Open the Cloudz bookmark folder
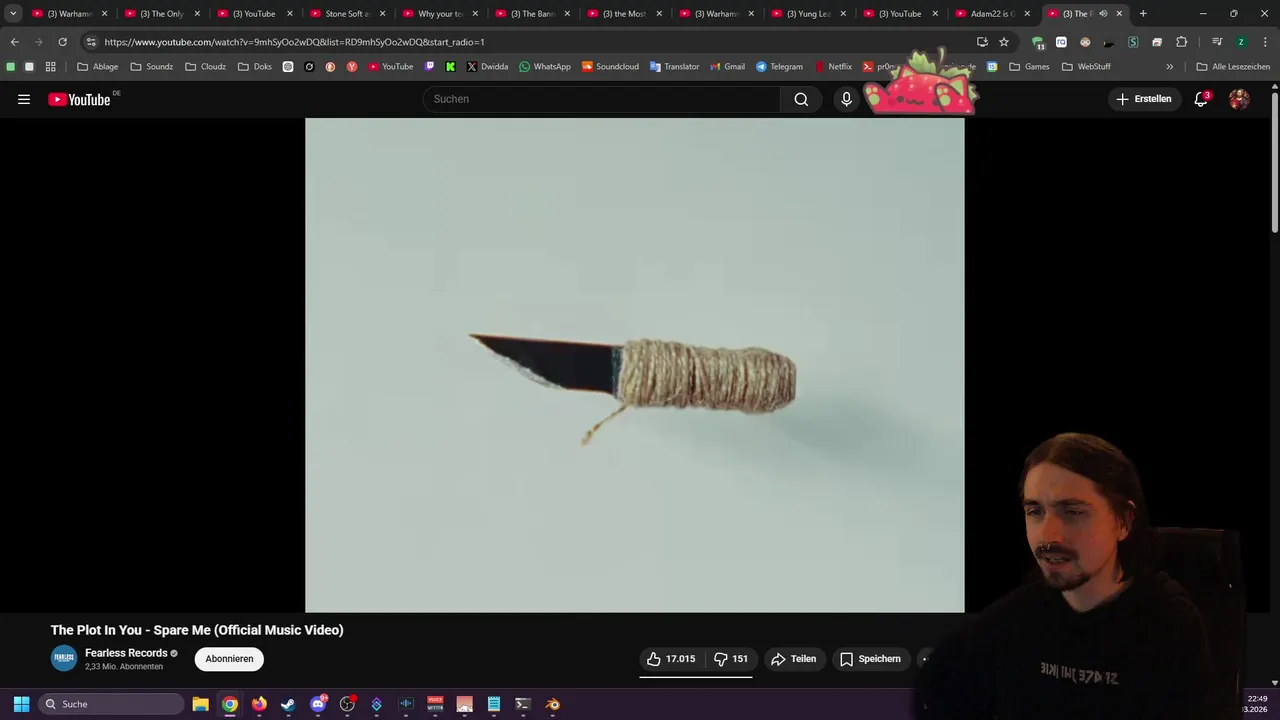The height and width of the screenshot is (720, 1280). tap(205, 67)
